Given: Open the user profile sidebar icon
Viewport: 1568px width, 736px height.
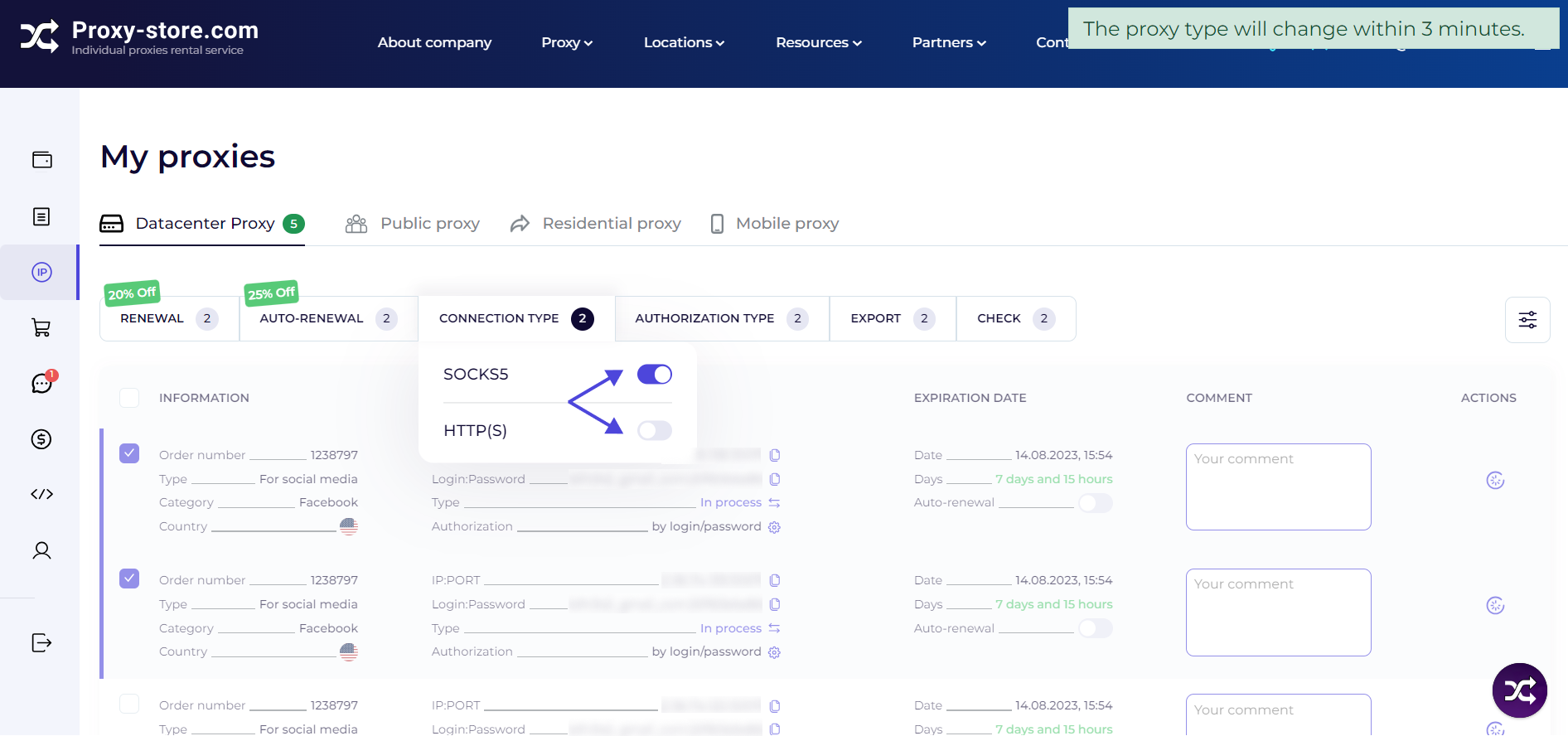Looking at the screenshot, I should pyautogui.click(x=41, y=550).
